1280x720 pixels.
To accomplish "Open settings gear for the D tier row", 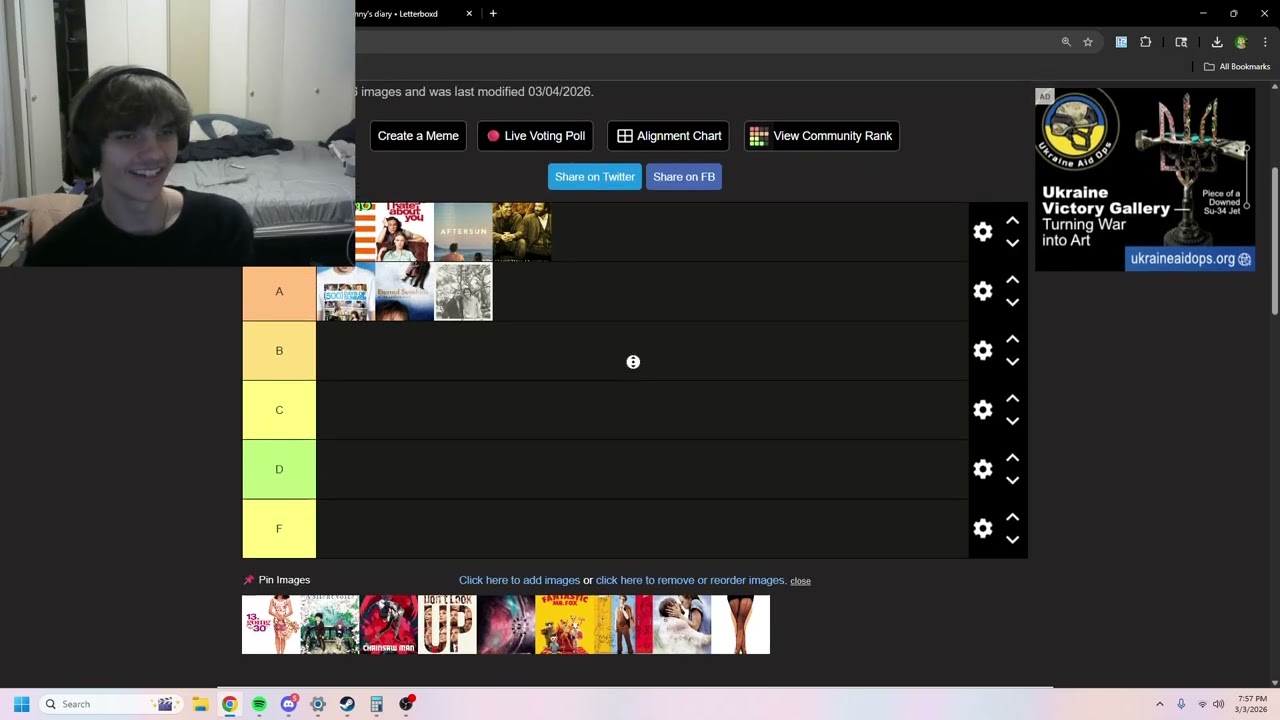I will (983, 469).
